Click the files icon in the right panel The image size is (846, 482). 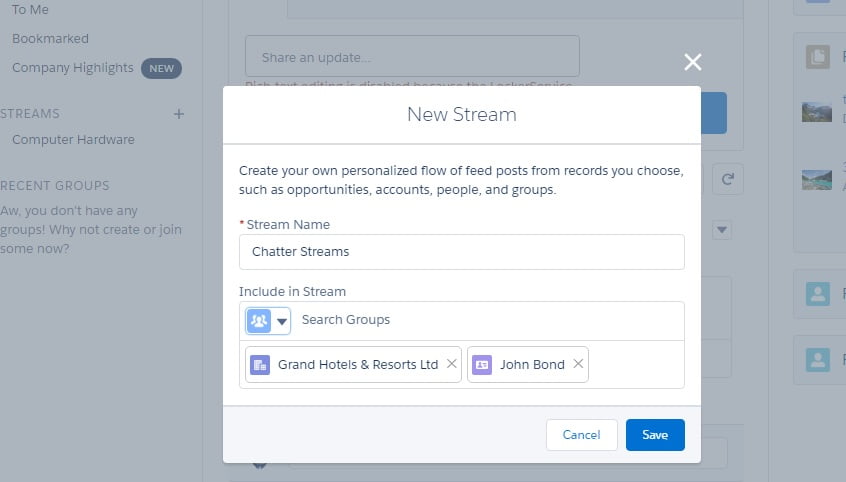pyautogui.click(x=818, y=57)
